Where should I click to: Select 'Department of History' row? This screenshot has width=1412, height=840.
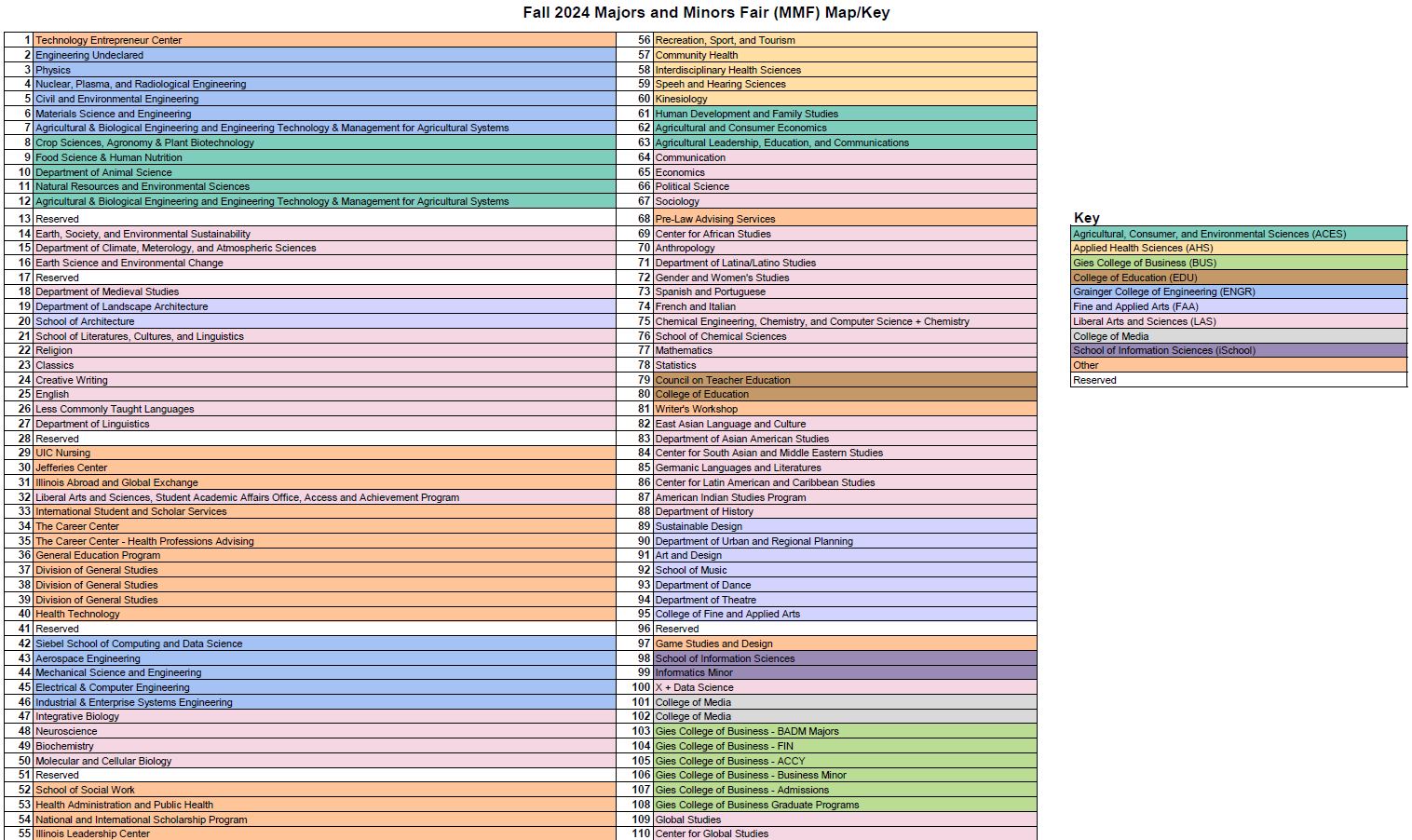[x=845, y=511]
